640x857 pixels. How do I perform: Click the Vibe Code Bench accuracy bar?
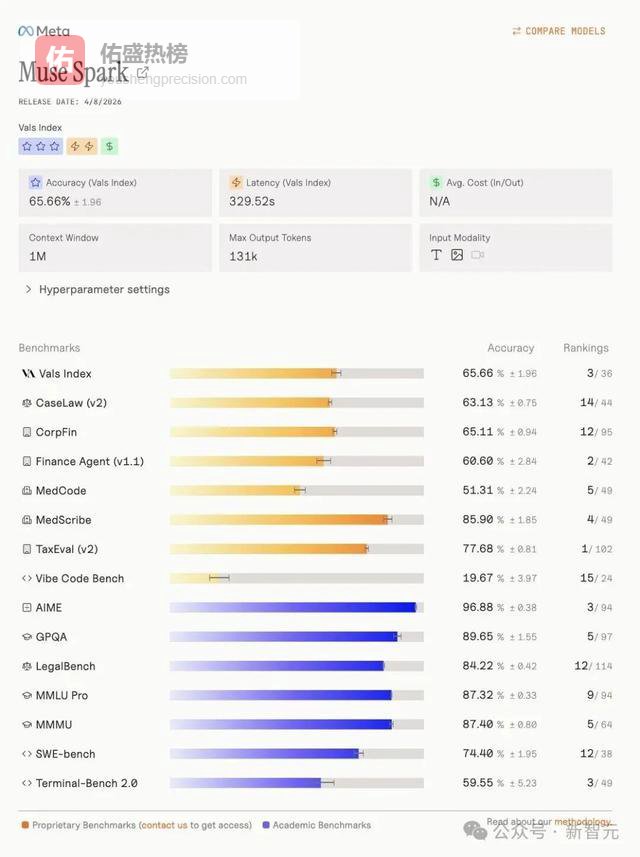coord(296,578)
